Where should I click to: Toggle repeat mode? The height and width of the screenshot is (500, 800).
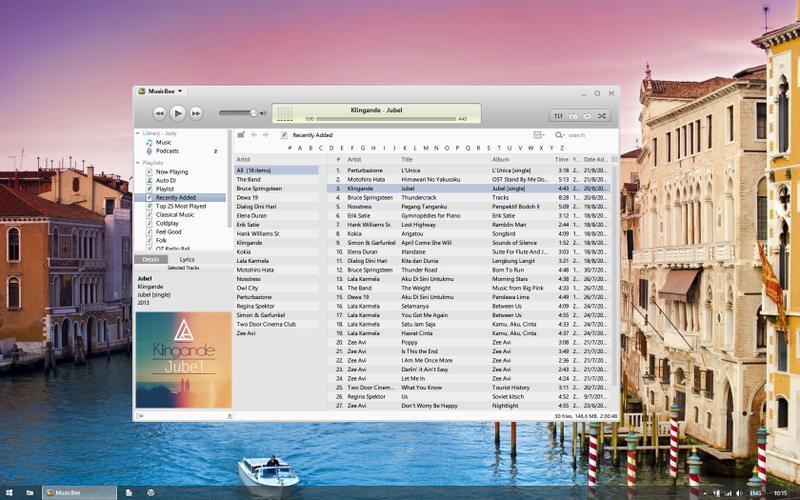click(587, 116)
